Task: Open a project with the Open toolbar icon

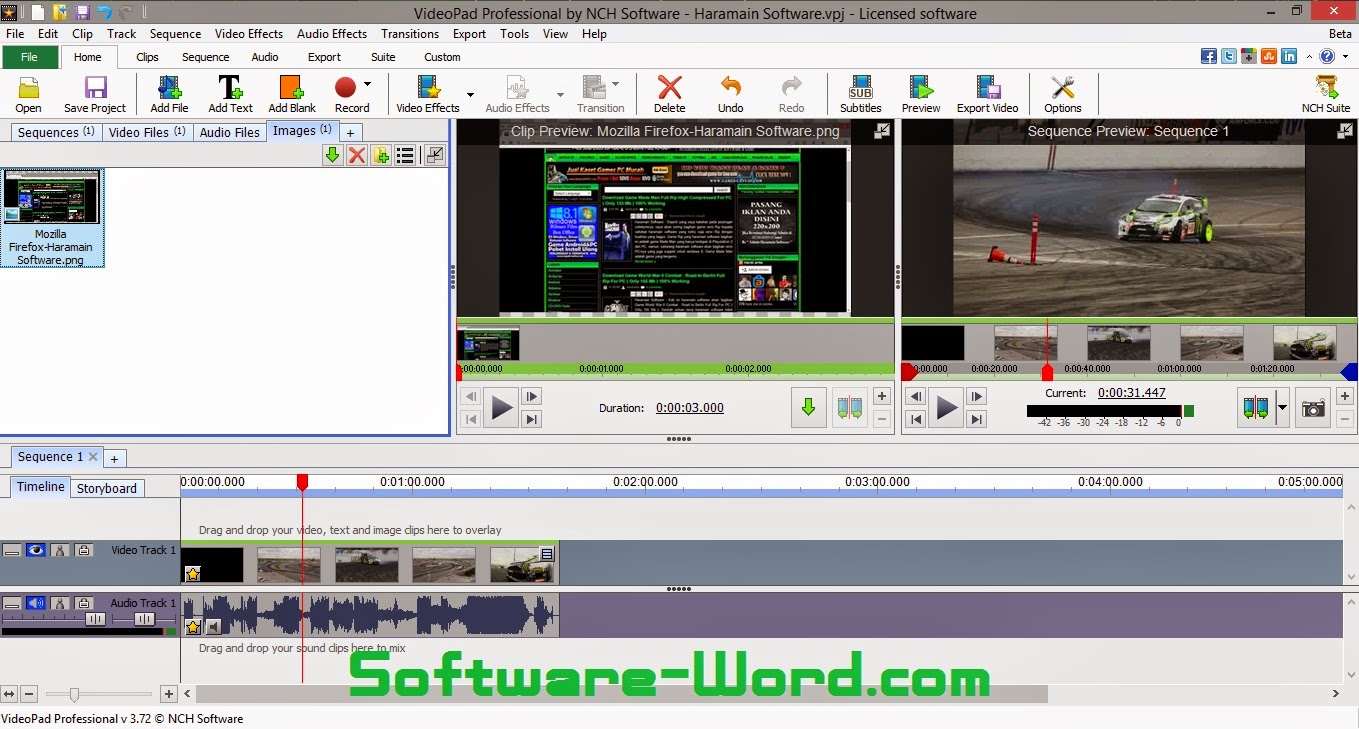Action: pos(28,95)
